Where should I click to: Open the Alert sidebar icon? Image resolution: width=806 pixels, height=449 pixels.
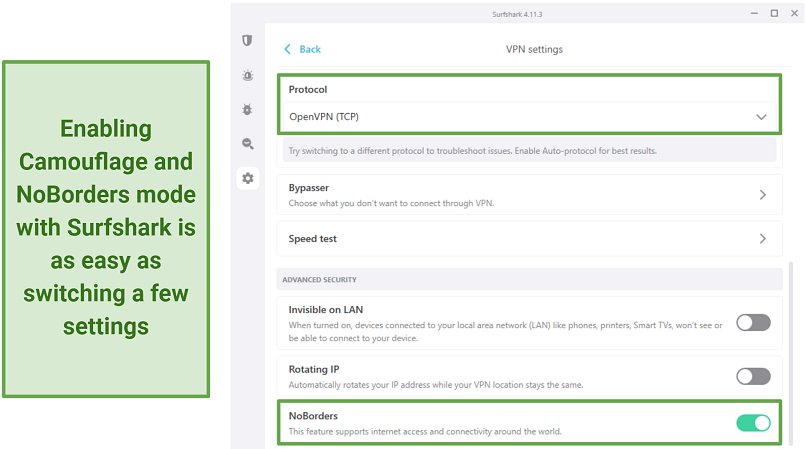tap(248, 76)
